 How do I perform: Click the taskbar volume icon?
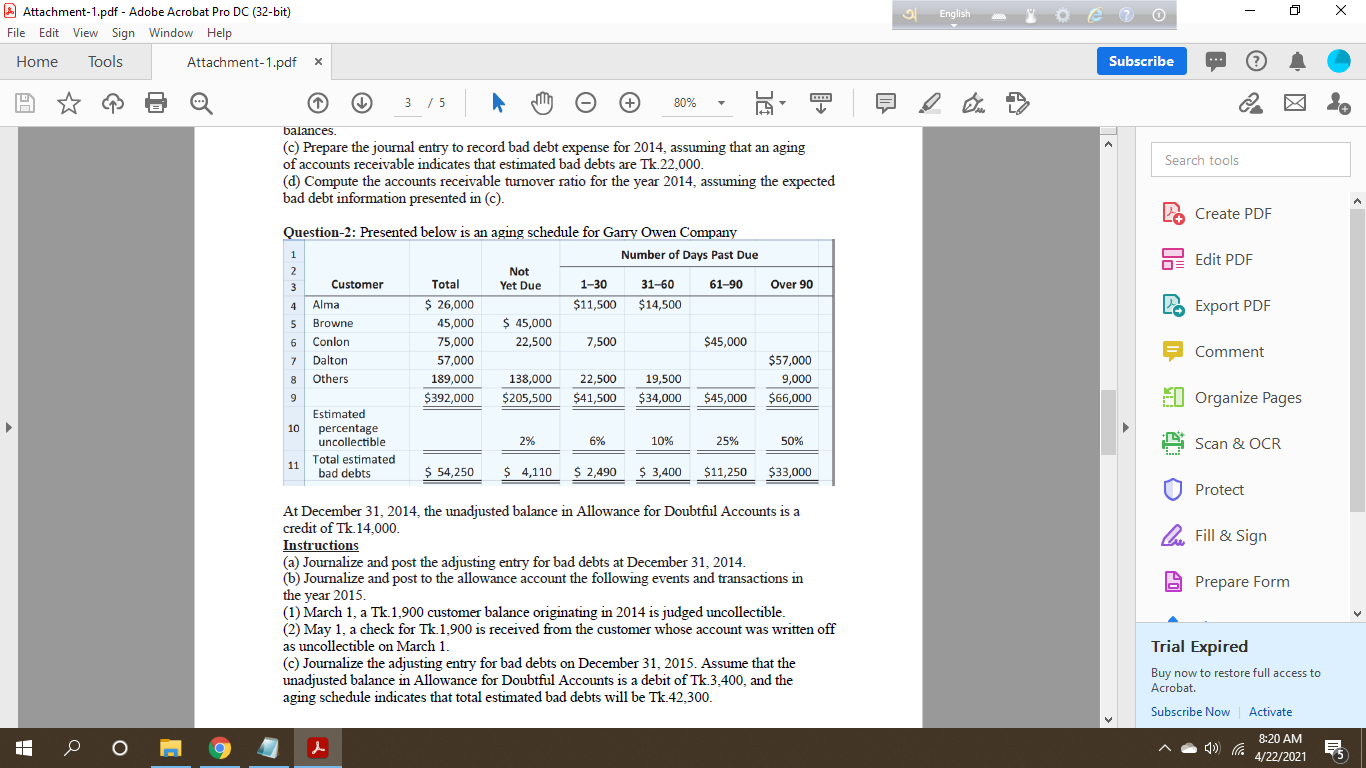coord(1210,749)
